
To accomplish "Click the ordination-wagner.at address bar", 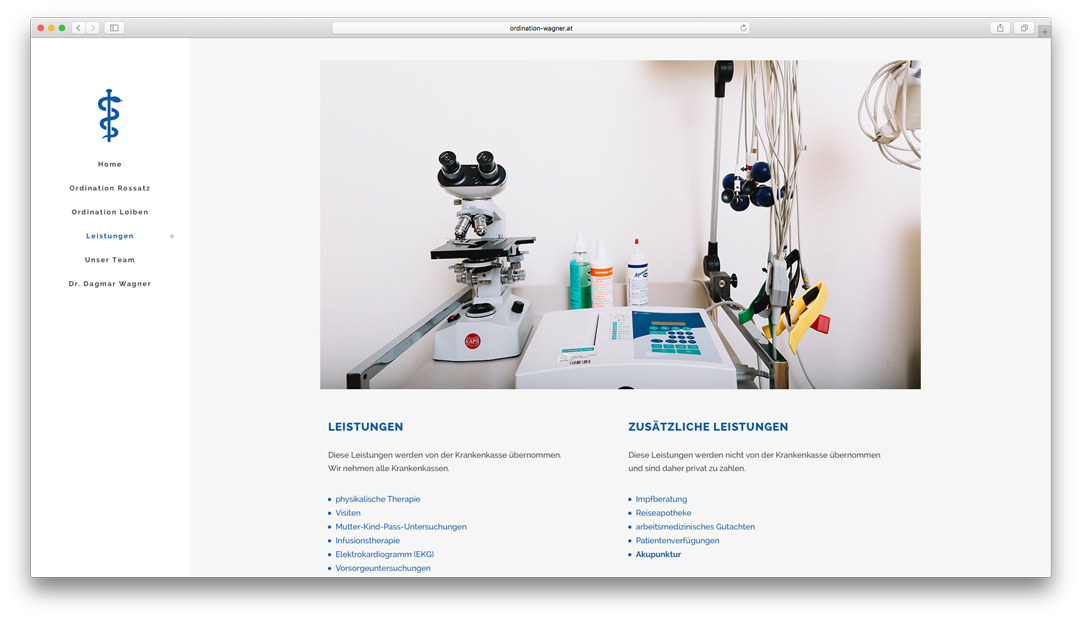I will coord(540,28).
